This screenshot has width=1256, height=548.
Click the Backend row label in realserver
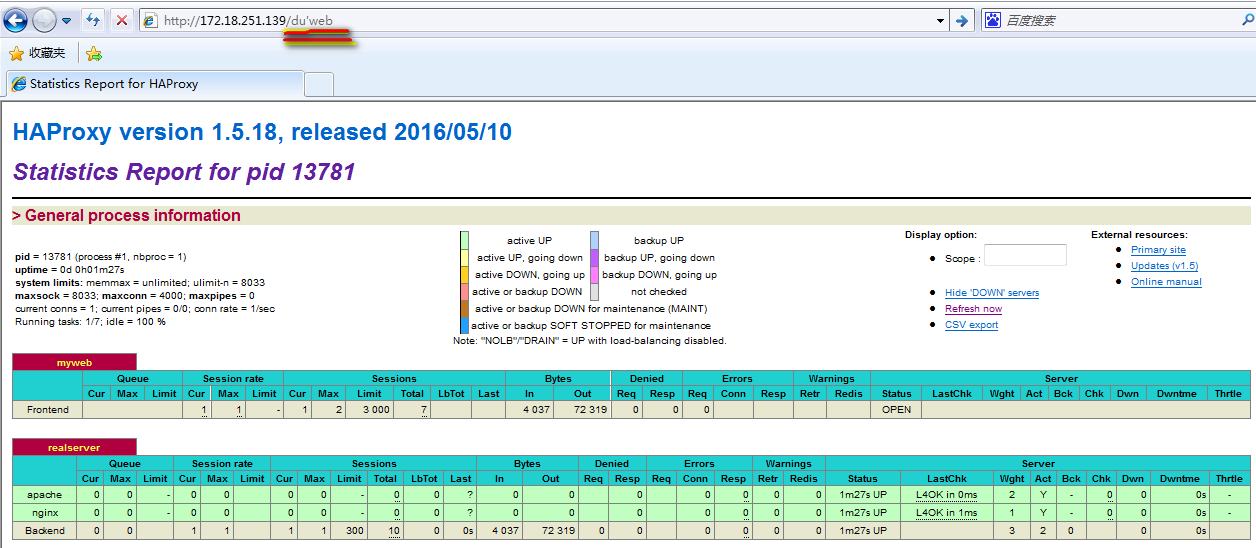click(45, 531)
